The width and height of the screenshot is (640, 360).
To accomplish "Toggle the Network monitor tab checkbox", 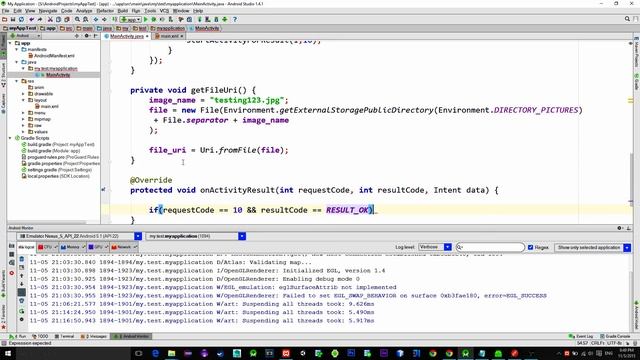I will (135, 247).
